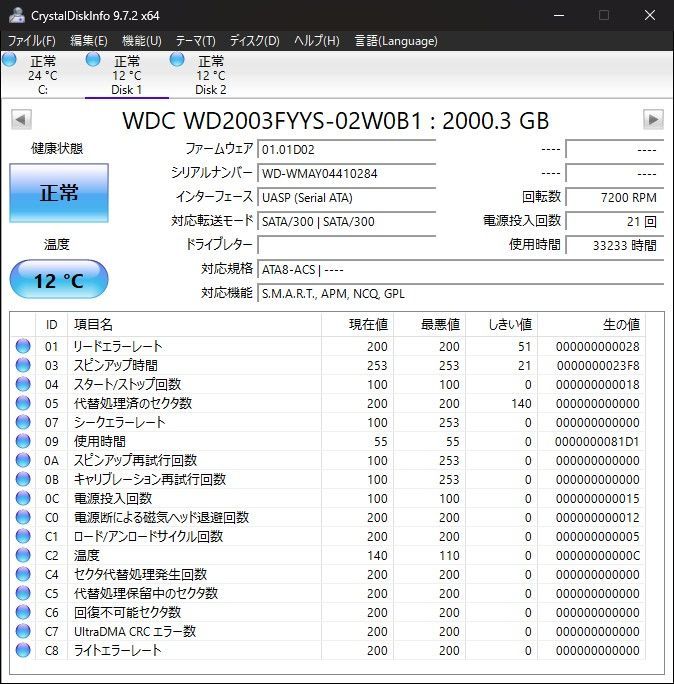674x684 pixels.
Task: Click status orb for スタート/ストップ回数 row
Action: point(23,384)
